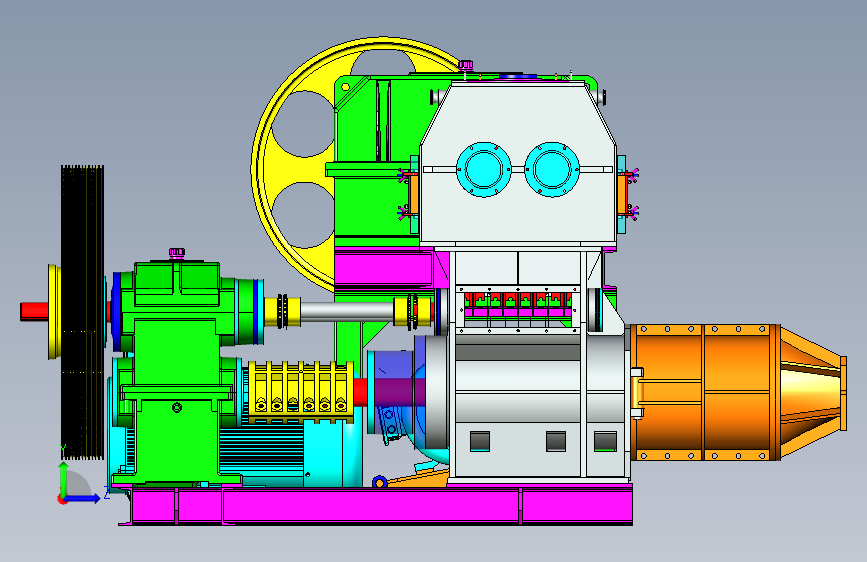The image size is (867, 562).
Task: Click the round bolt on the green gearbox face
Action: click(x=177, y=408)
